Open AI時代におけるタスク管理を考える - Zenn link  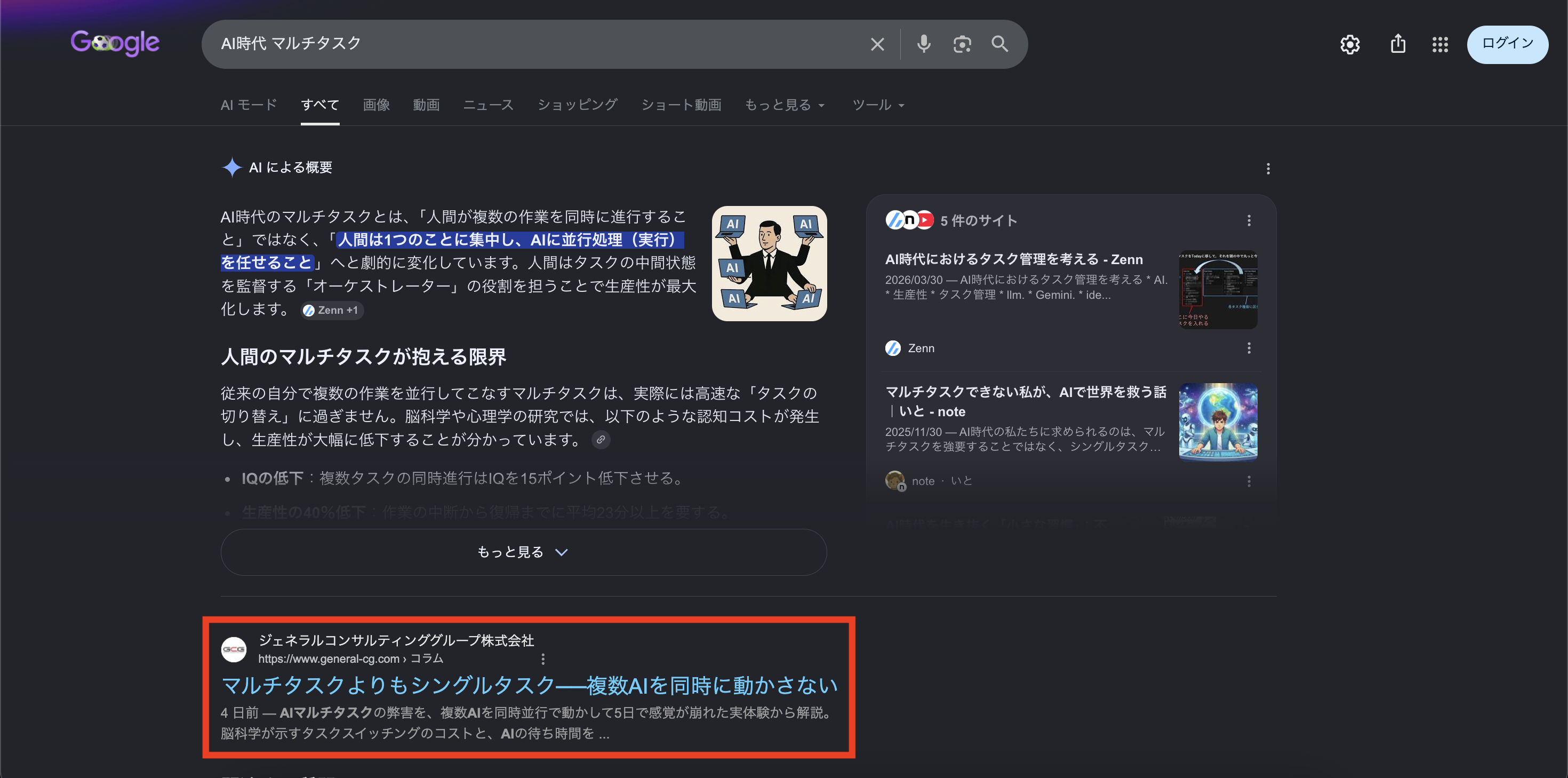click(x=1013, y=259)
